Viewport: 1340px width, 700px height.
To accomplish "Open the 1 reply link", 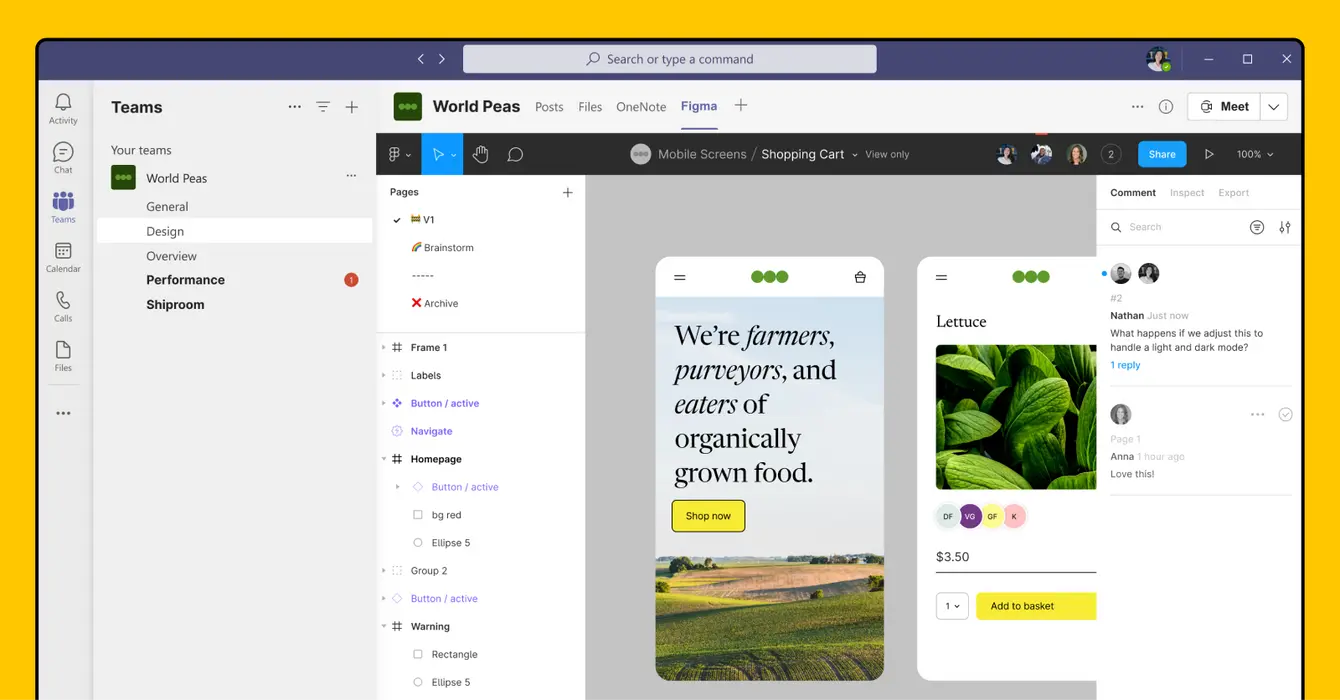I will 1125,365.
